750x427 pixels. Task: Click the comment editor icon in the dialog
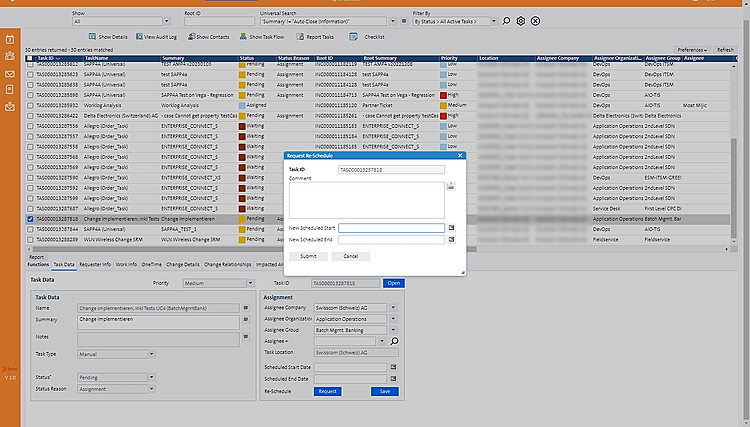coord(451,186)
